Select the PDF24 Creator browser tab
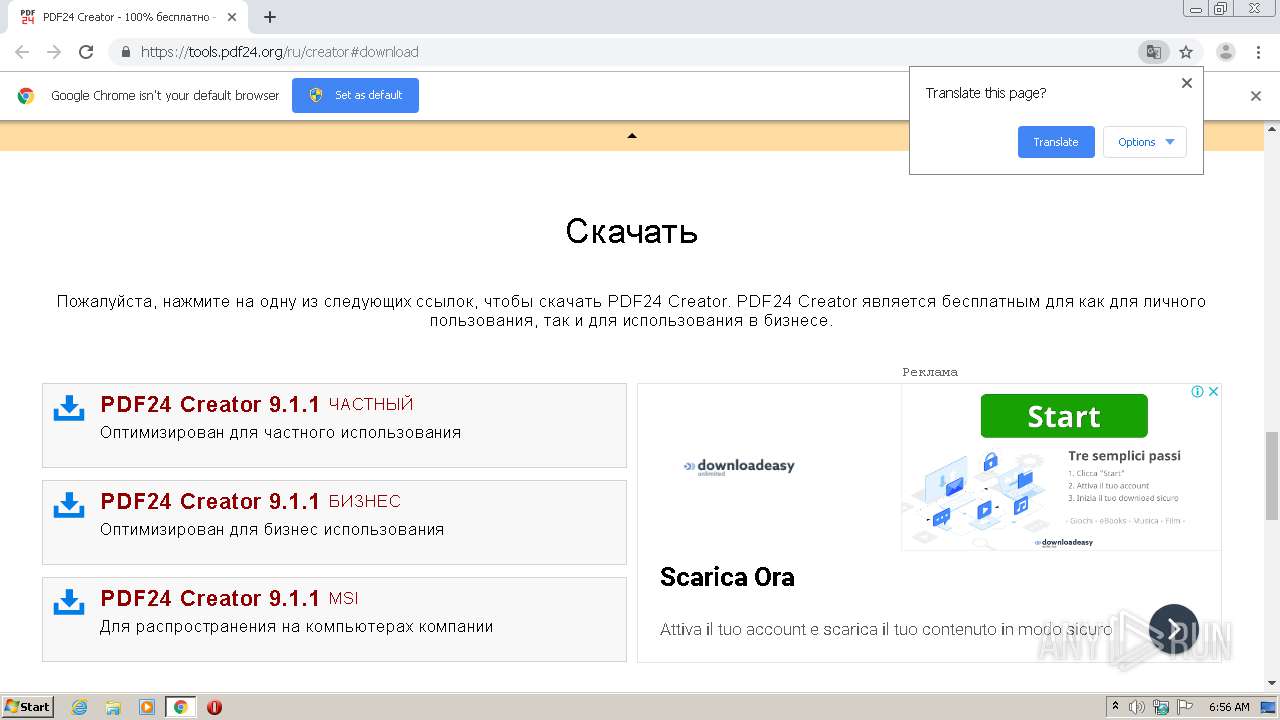The width and height of the screenshot is (1280, 720). pyautogui.click(x=128, y=17)
